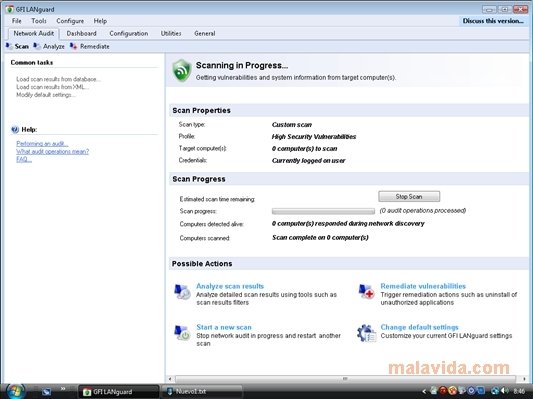Click the Remediate vulnerabilities icon
Image resolution: width=533 pixels, height=399 pixels.
coord(367,292)
